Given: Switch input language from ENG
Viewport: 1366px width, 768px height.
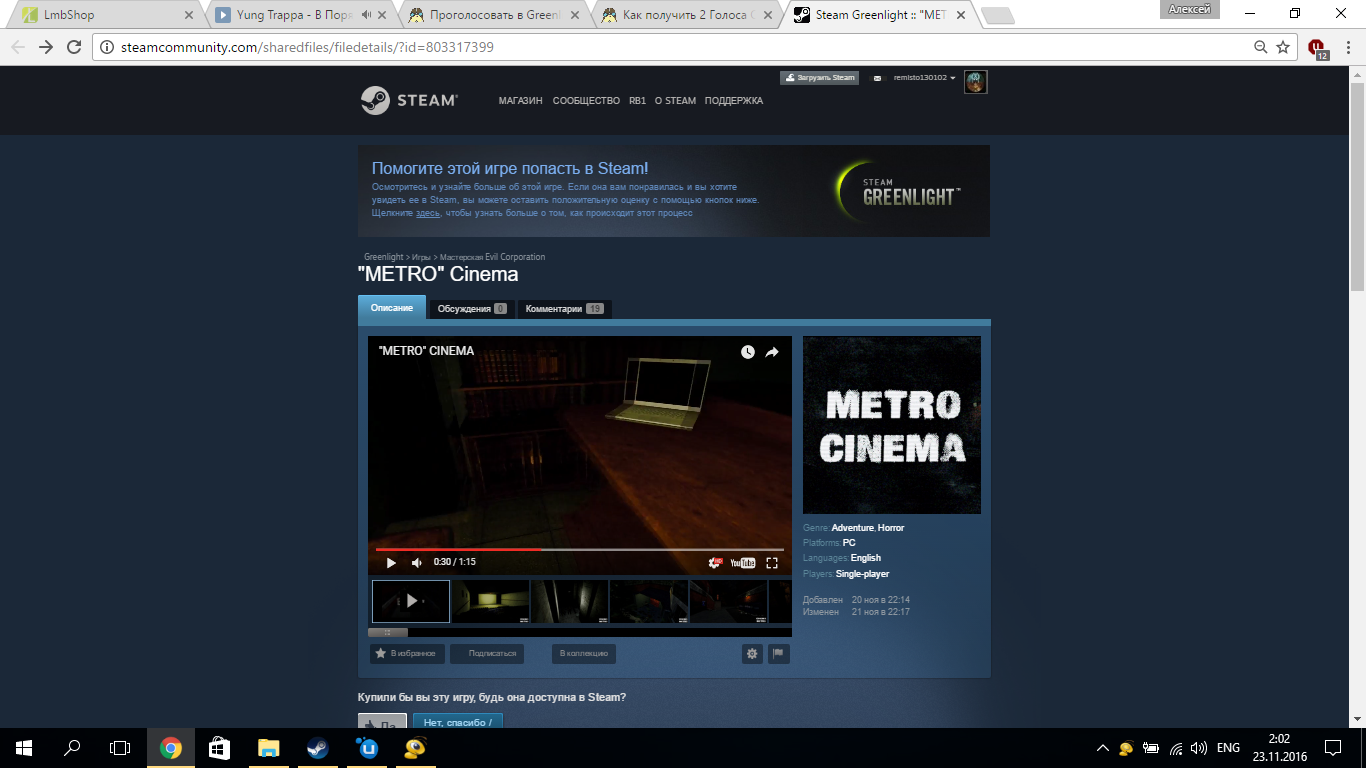Looking at the screenshot, I should tap(1228, 748).
